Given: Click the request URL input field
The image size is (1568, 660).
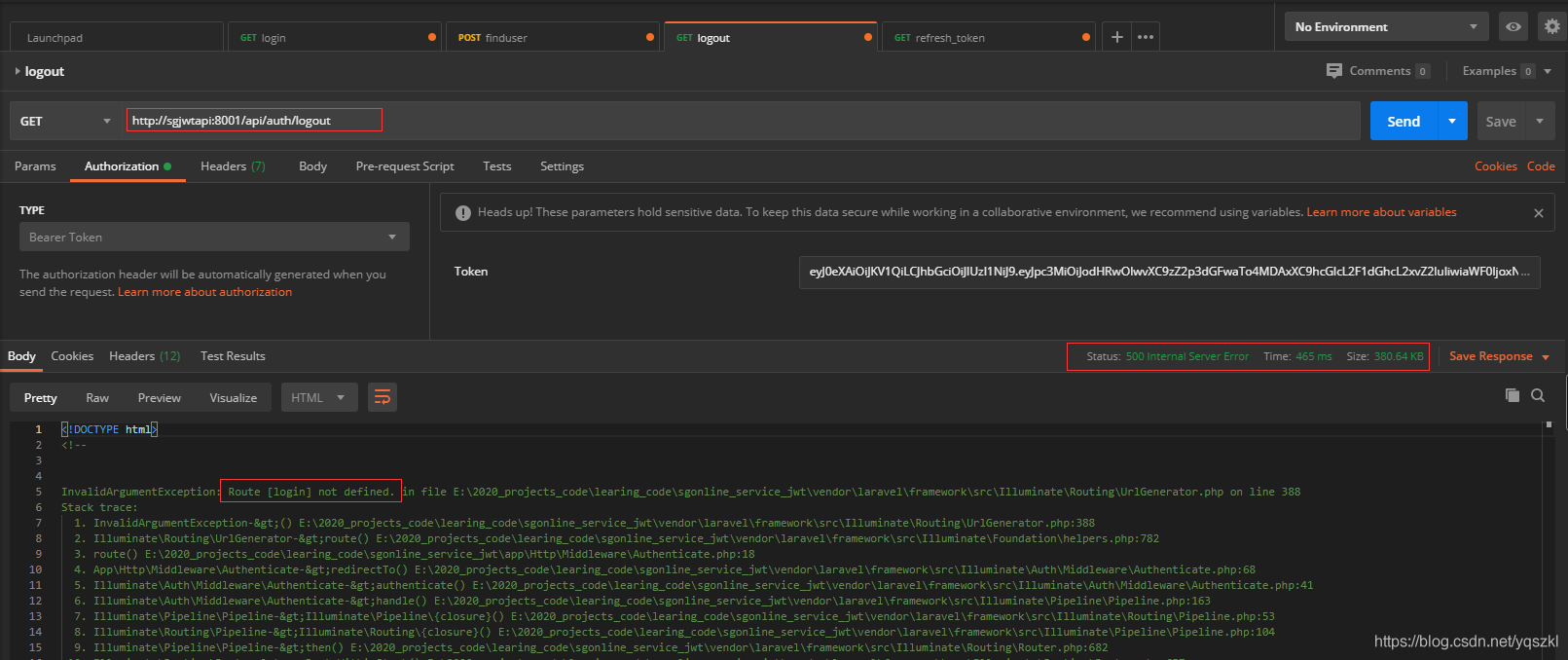Looking at the screenshot, I should 741,121.
